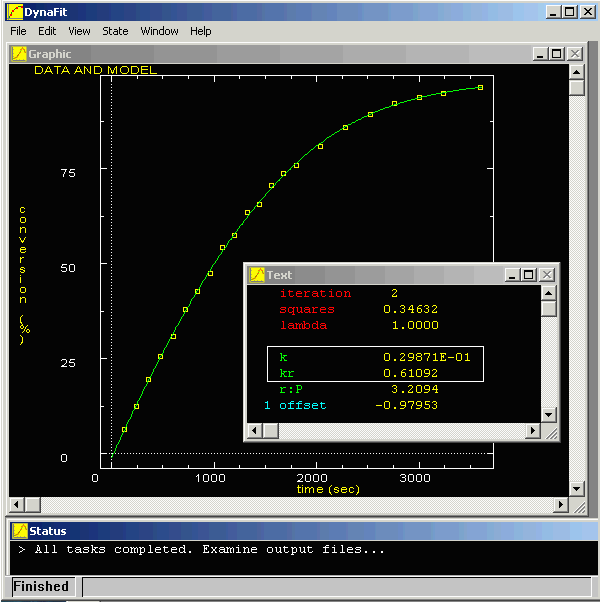Open the Window menu

pyautogui.click(x=159, y=31)
